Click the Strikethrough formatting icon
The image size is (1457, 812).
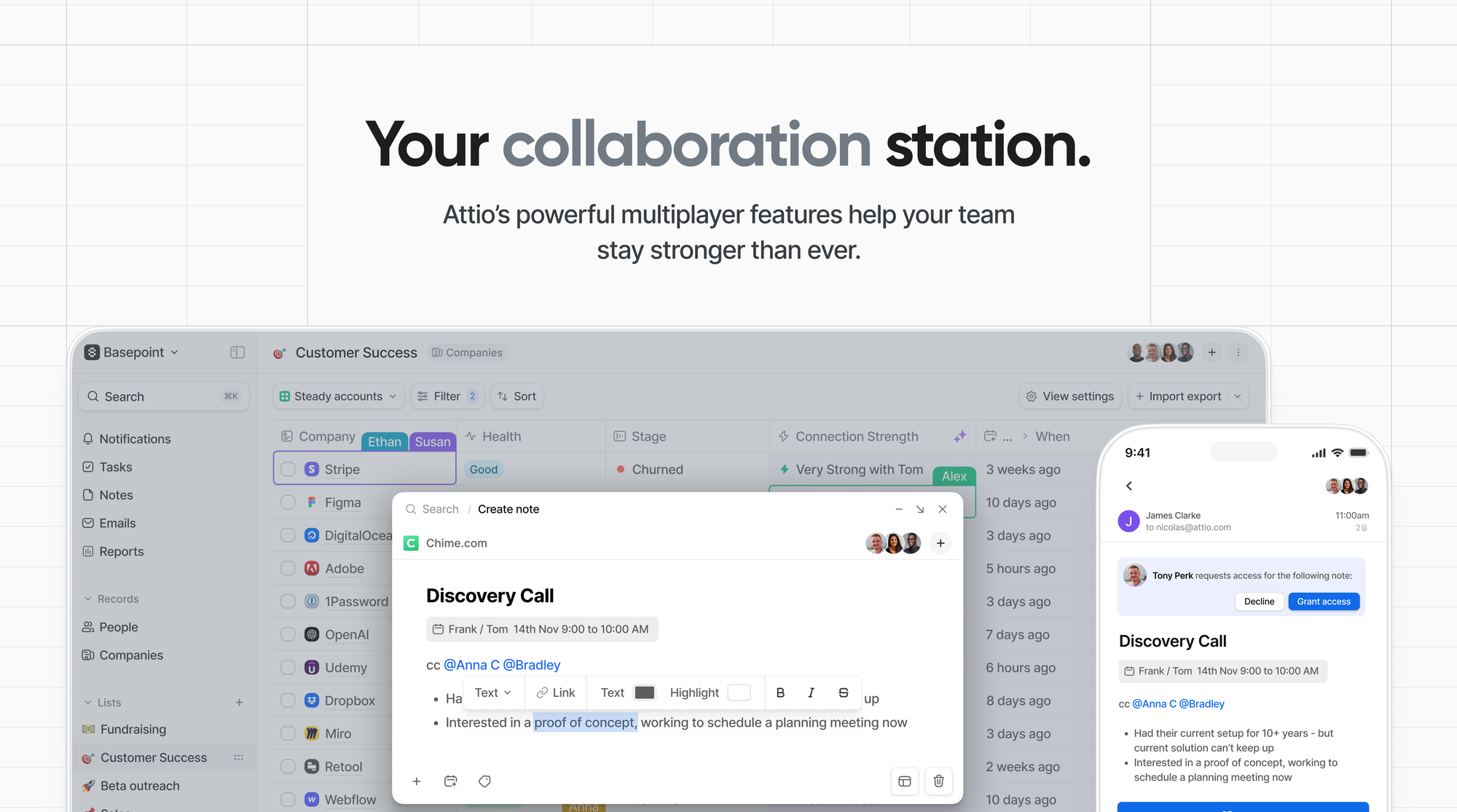point(843,693)
